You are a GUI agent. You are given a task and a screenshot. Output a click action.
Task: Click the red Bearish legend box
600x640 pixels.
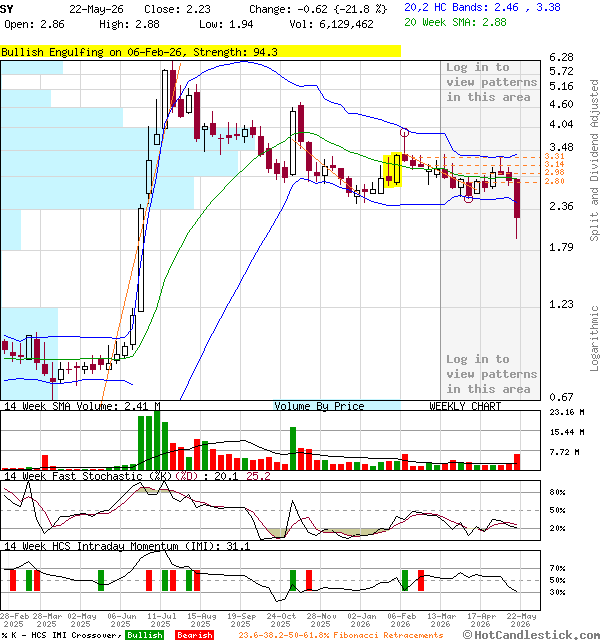(x=194, y=635)
